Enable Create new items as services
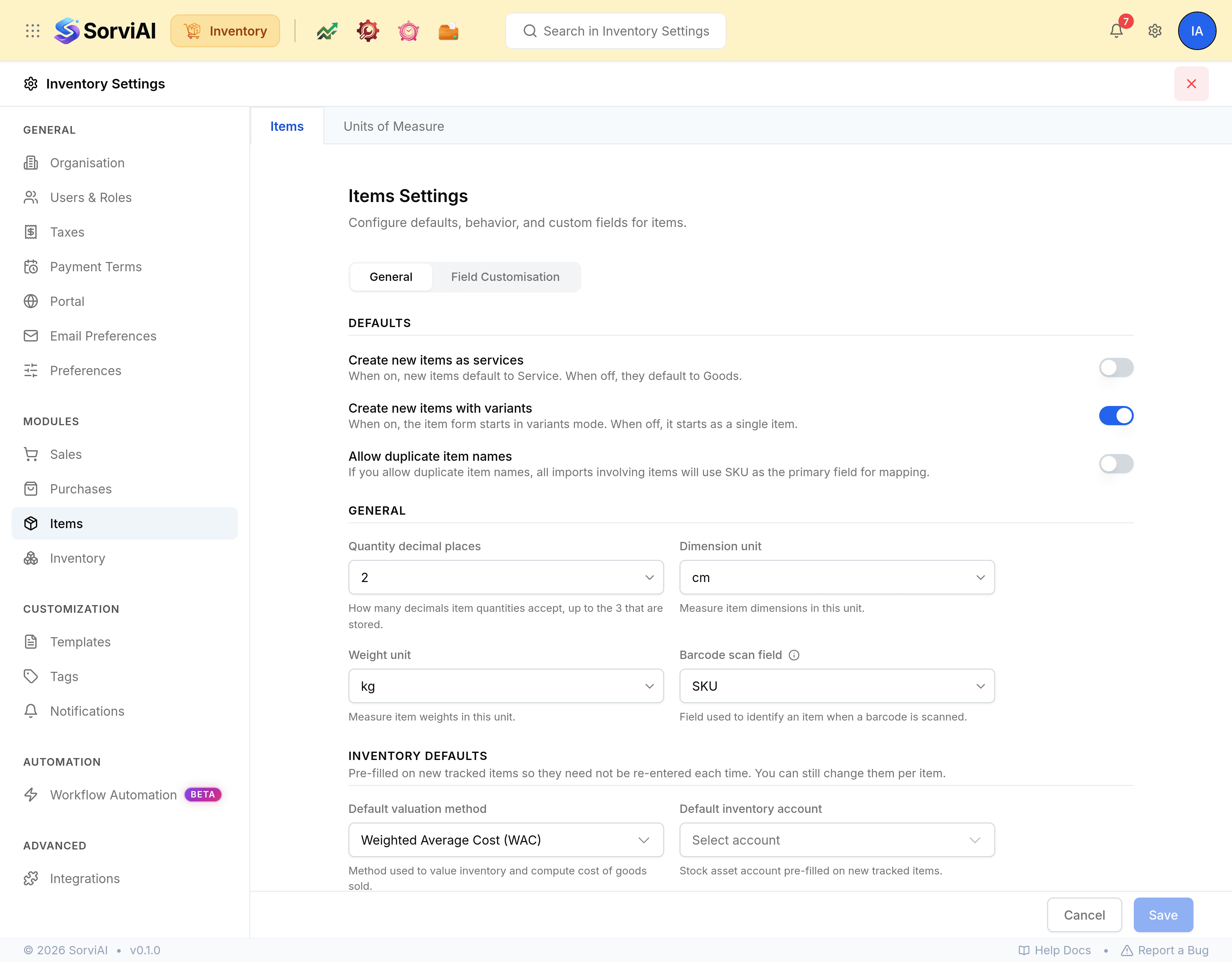The height and width of the screenshot is (962, 1232). (1116, 368)
